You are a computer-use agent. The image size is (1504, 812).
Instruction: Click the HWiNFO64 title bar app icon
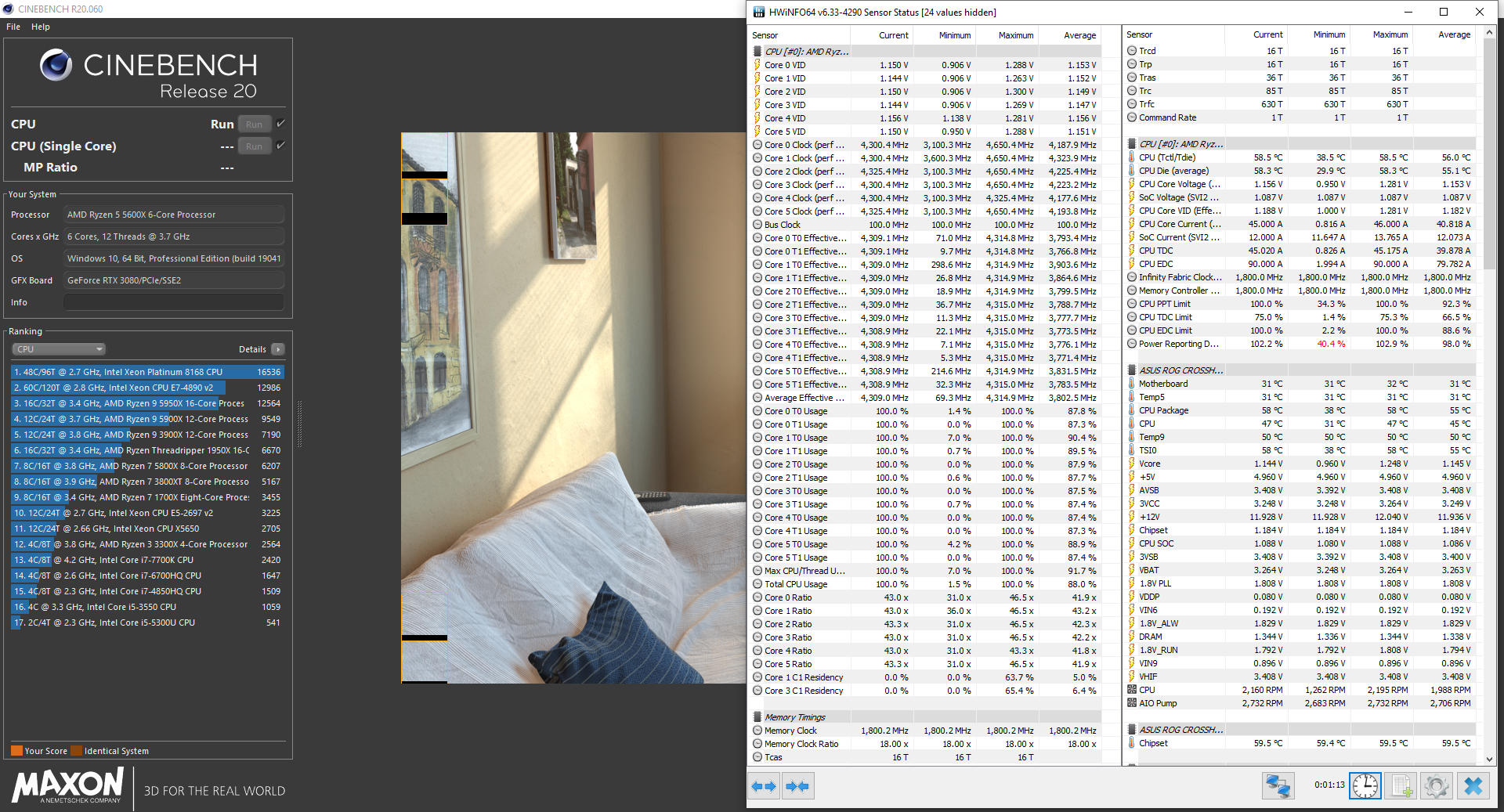click(759, 12)
